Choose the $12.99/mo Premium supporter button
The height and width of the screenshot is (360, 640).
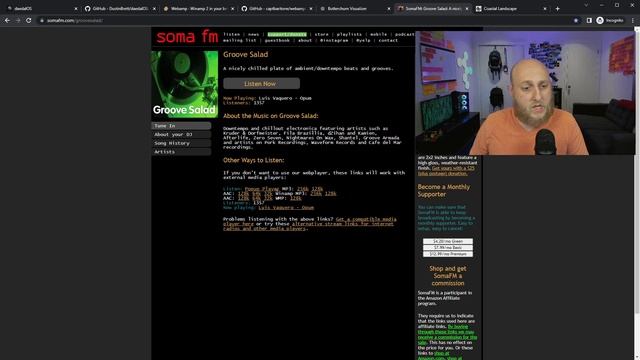click(x=448, y=254)
